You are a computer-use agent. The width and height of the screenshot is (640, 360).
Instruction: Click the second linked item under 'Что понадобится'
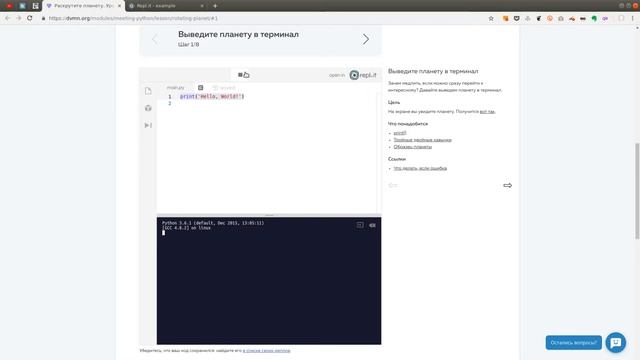pos(422,140)
